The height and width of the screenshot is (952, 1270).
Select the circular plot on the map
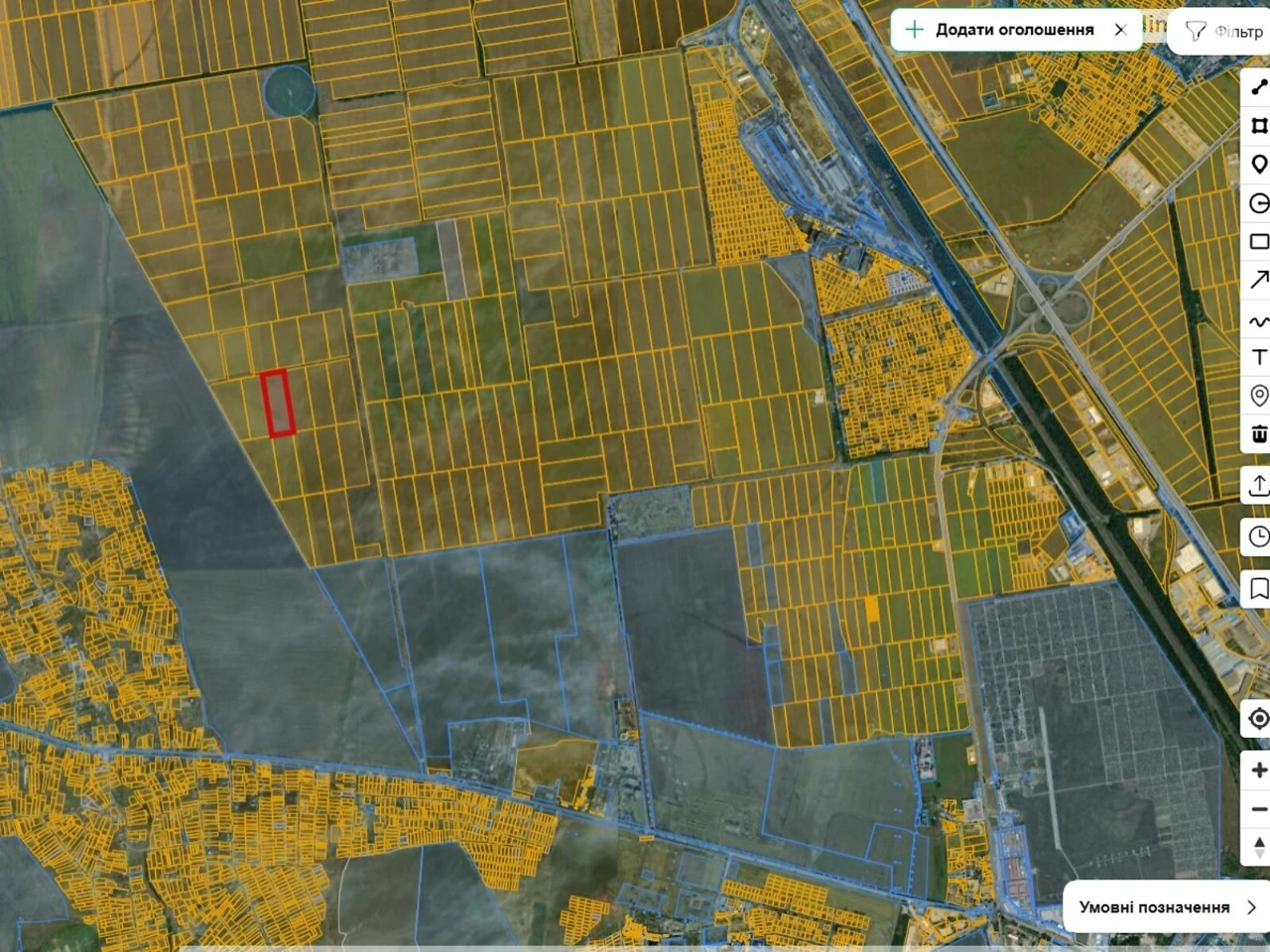click(x=290, y=91)
